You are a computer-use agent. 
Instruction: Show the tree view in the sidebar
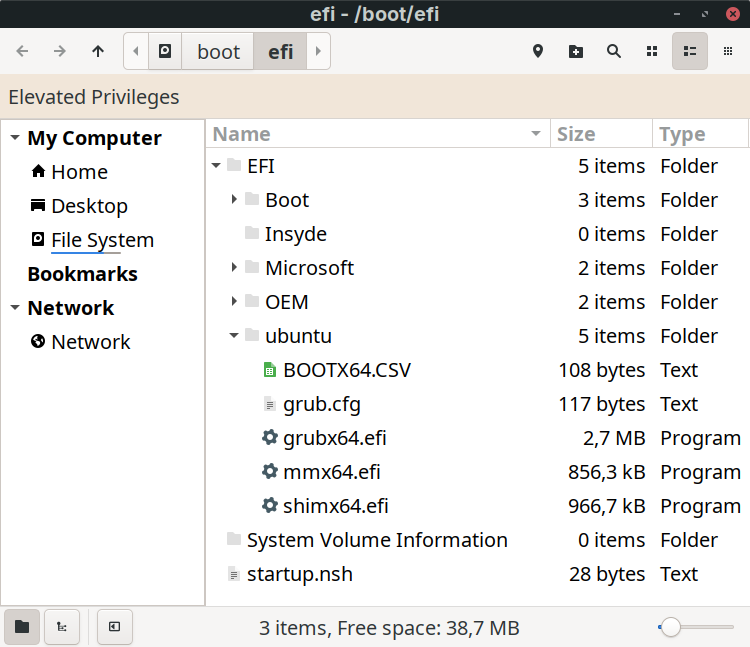[x=62, y=627]
